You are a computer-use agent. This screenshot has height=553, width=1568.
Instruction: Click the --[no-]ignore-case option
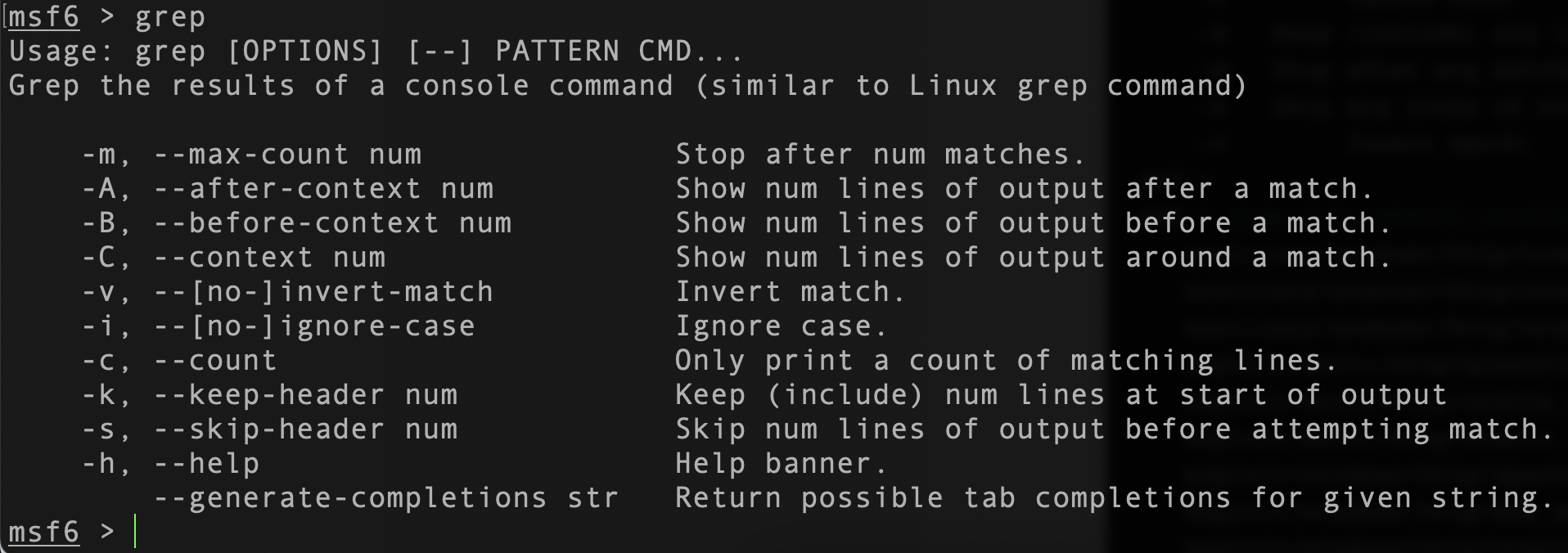[314, 326]
